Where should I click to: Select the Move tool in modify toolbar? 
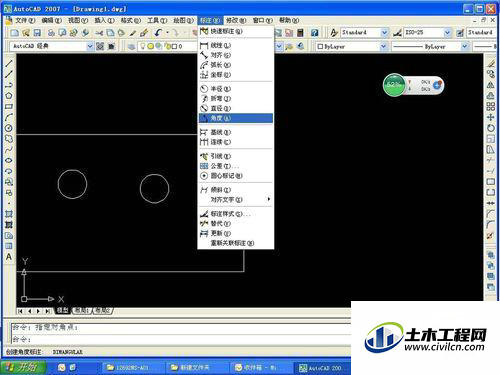coord(490,117)
